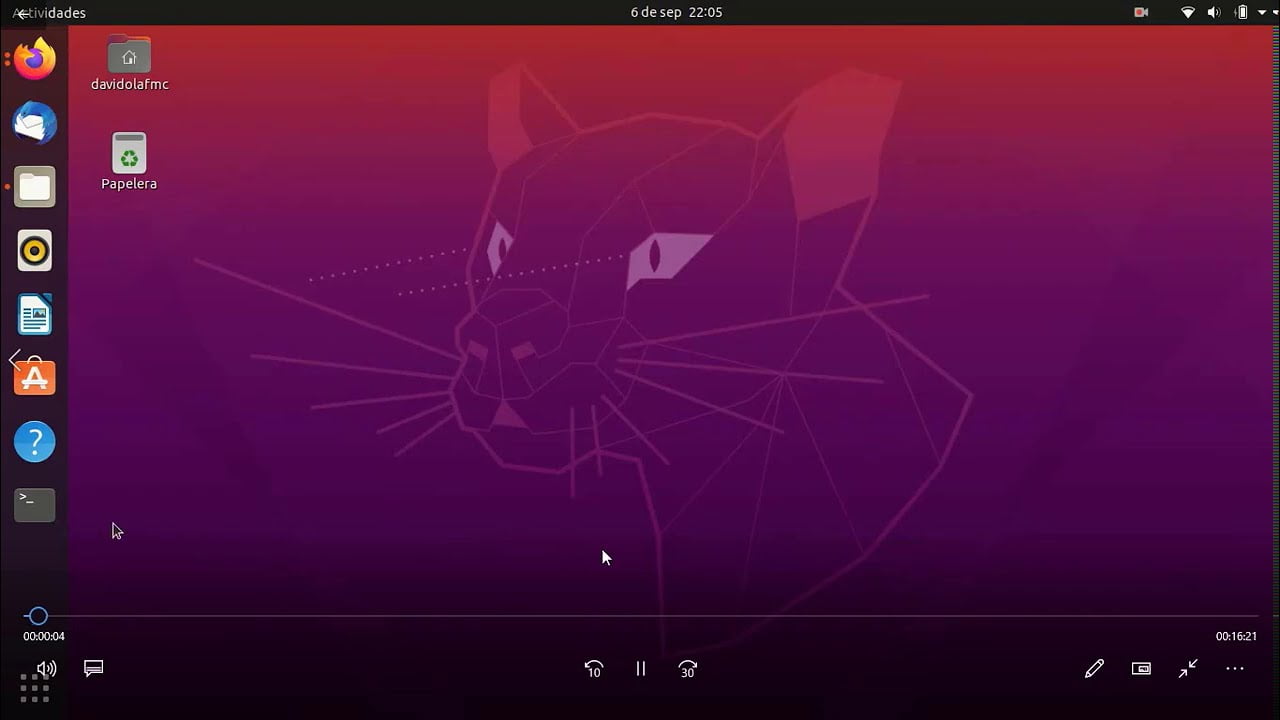Screen dimensions: 1280x720
Task: Skip forward 30 seconds
Action: pyautogui.click(x=687, y=669)
